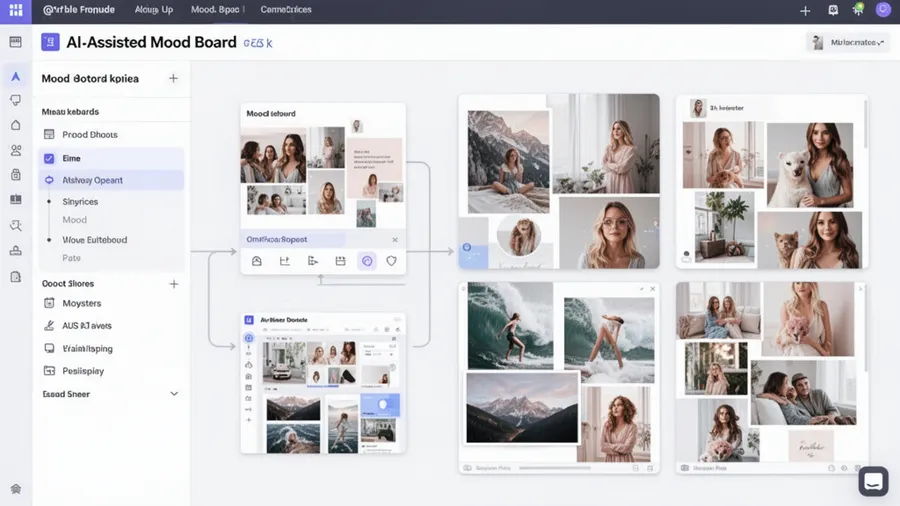
Task: Click the plus icon in top bar
Action: click(805, 10)
